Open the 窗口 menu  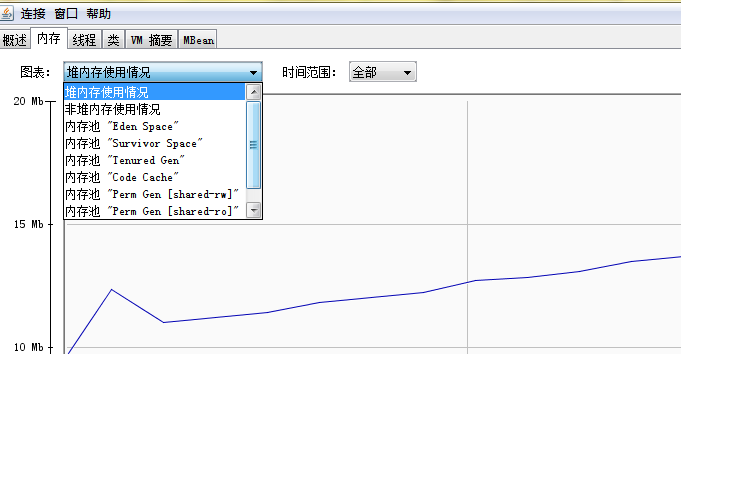coord(66,14)
